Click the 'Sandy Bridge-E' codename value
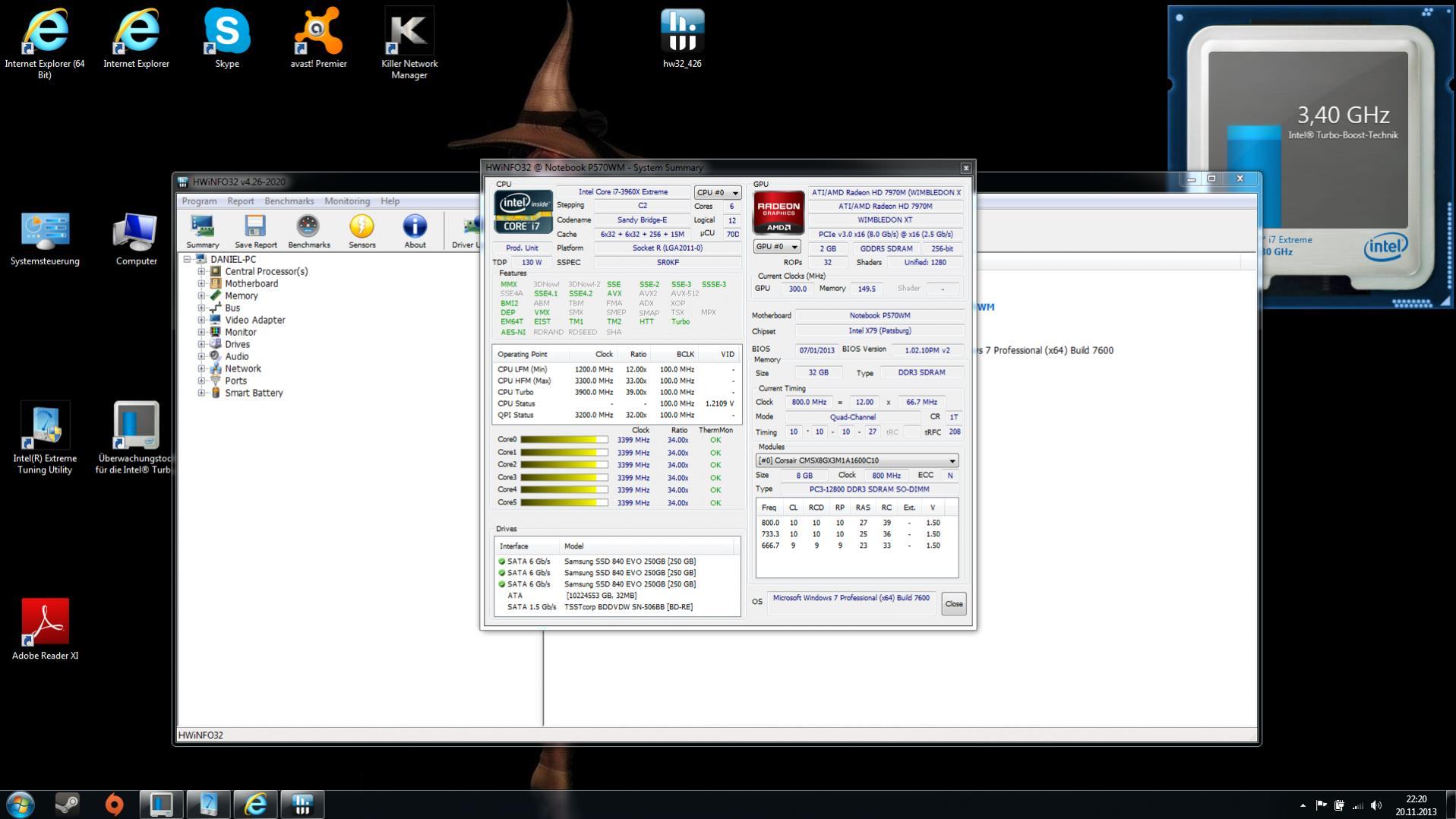This screenshot has width=1456, height=819. coord(642,220)
